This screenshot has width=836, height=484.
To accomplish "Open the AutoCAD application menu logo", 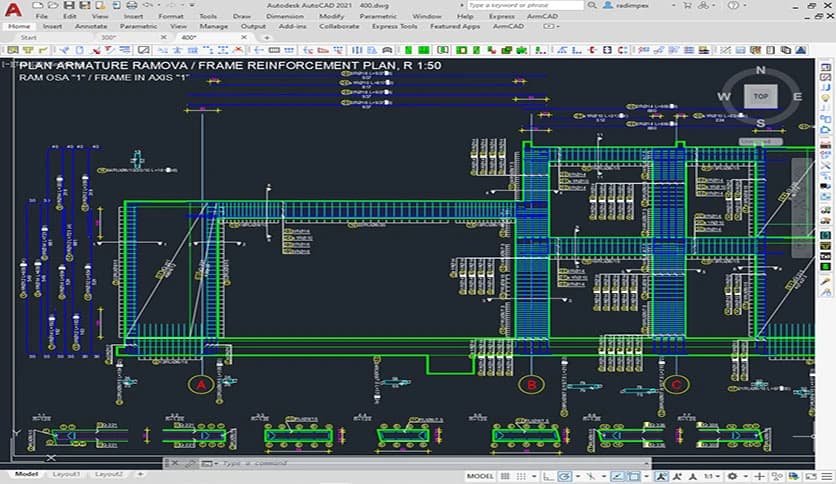I will 13,10.
